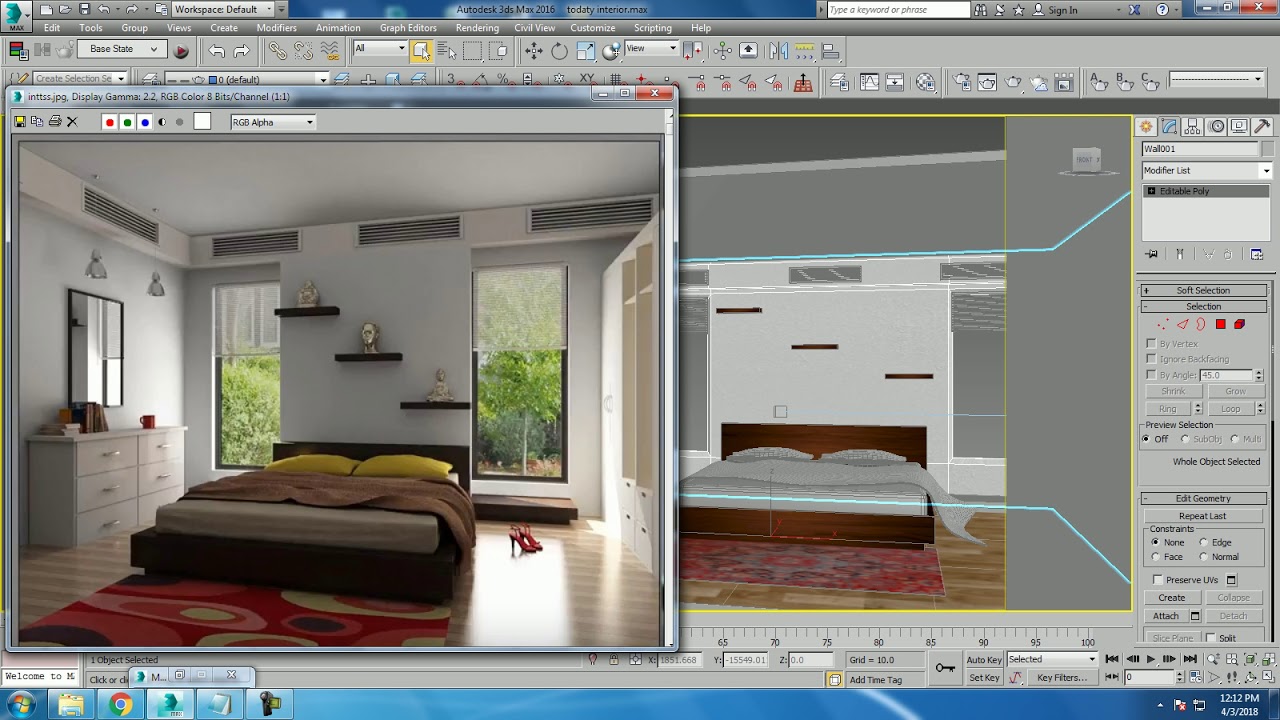The height and width of the screenshot is (720, 1280).
Task: Toggle the red channel in render window
Action: [x=110, y=122]
